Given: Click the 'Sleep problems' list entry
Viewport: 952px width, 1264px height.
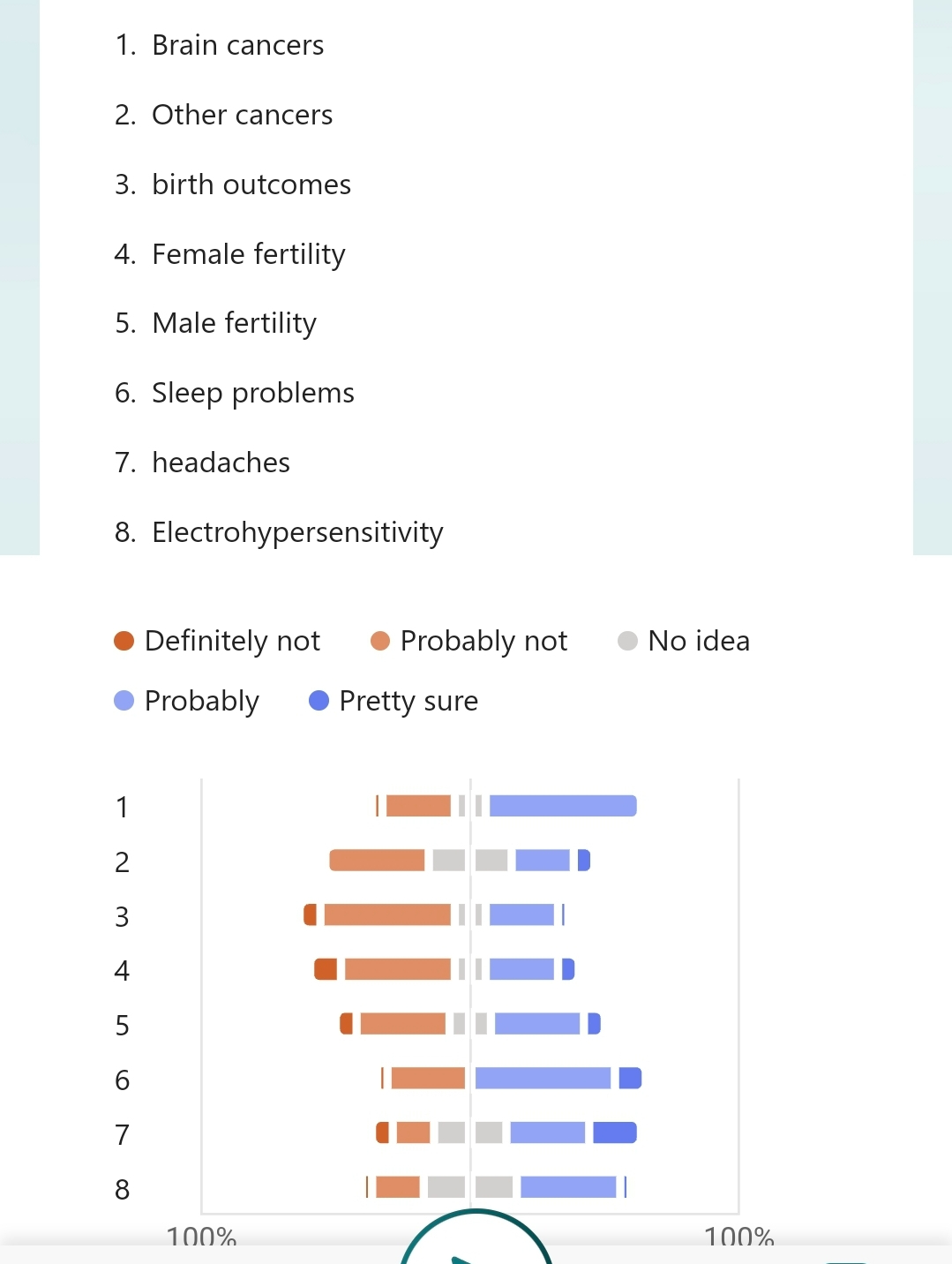Looking at the screenshot, I should [x=252, y=393].
